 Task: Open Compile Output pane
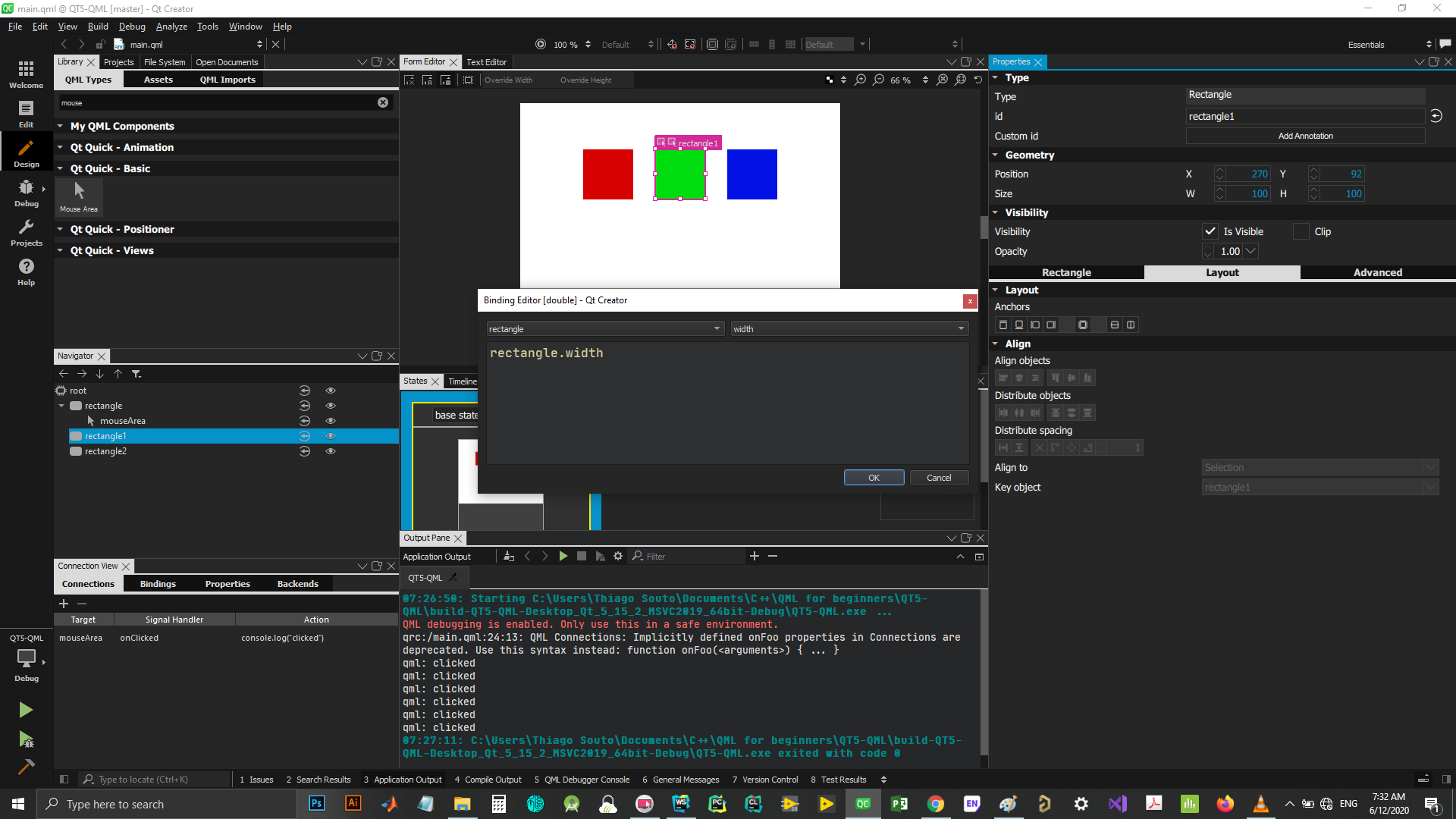(x=488, y=780)
